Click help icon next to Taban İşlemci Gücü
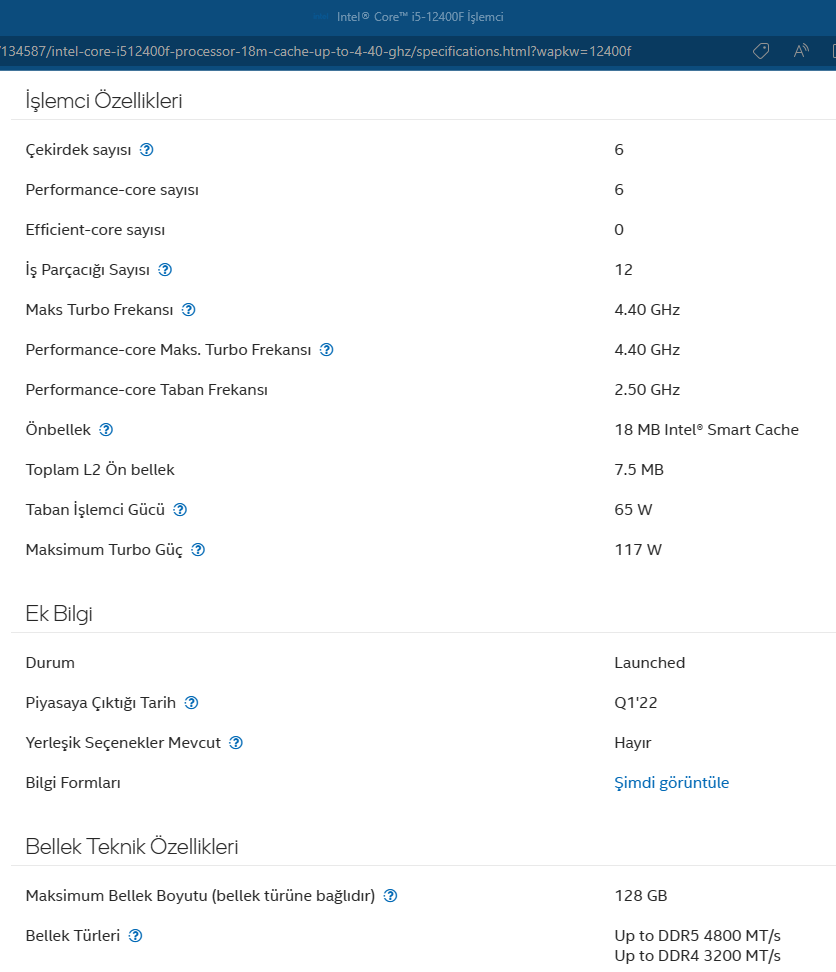The image size is (836, 972). (x=180, y=510)
